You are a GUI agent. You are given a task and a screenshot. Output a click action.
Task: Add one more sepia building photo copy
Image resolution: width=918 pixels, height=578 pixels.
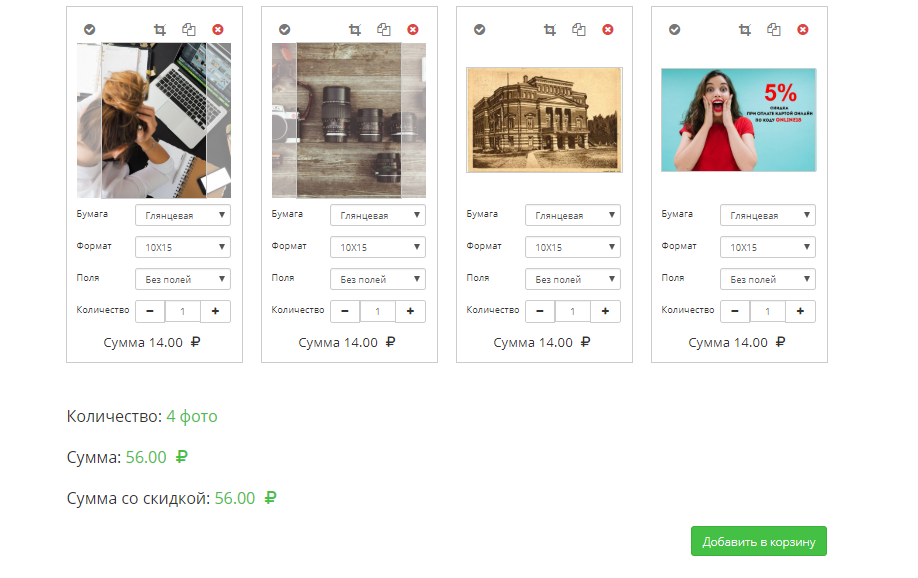click(x=605, y=312)
